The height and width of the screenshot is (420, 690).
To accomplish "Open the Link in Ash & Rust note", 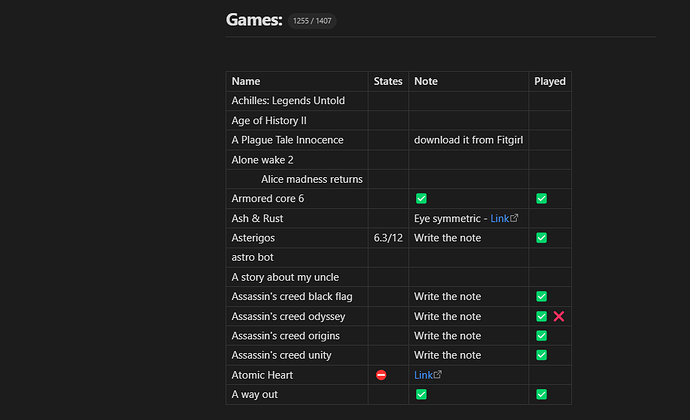I will point(499,218).
